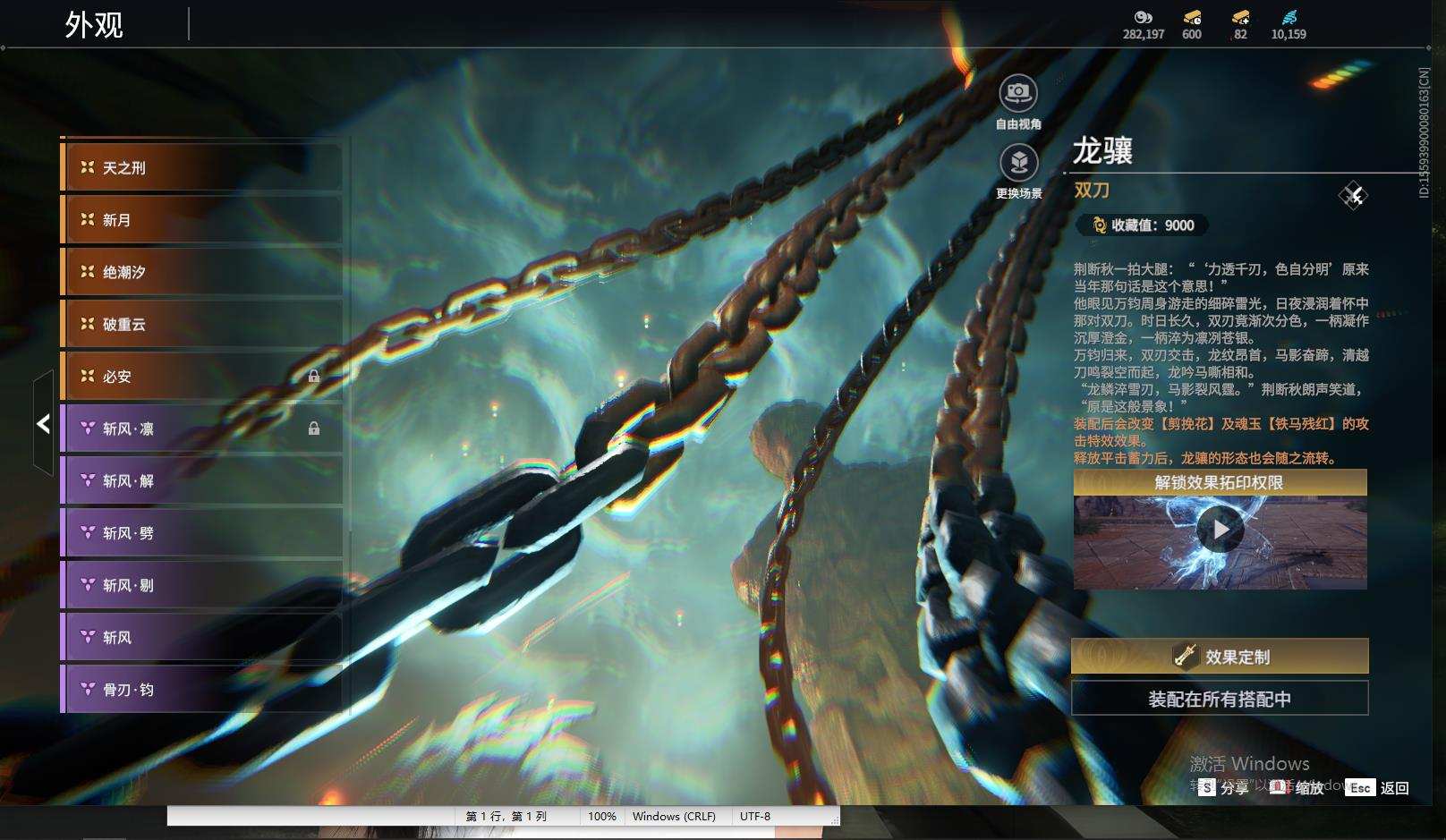Click the gold currency 600 icon
Screen dimensions: 1446x840
pyautogui.click(x=1192, y=17)
